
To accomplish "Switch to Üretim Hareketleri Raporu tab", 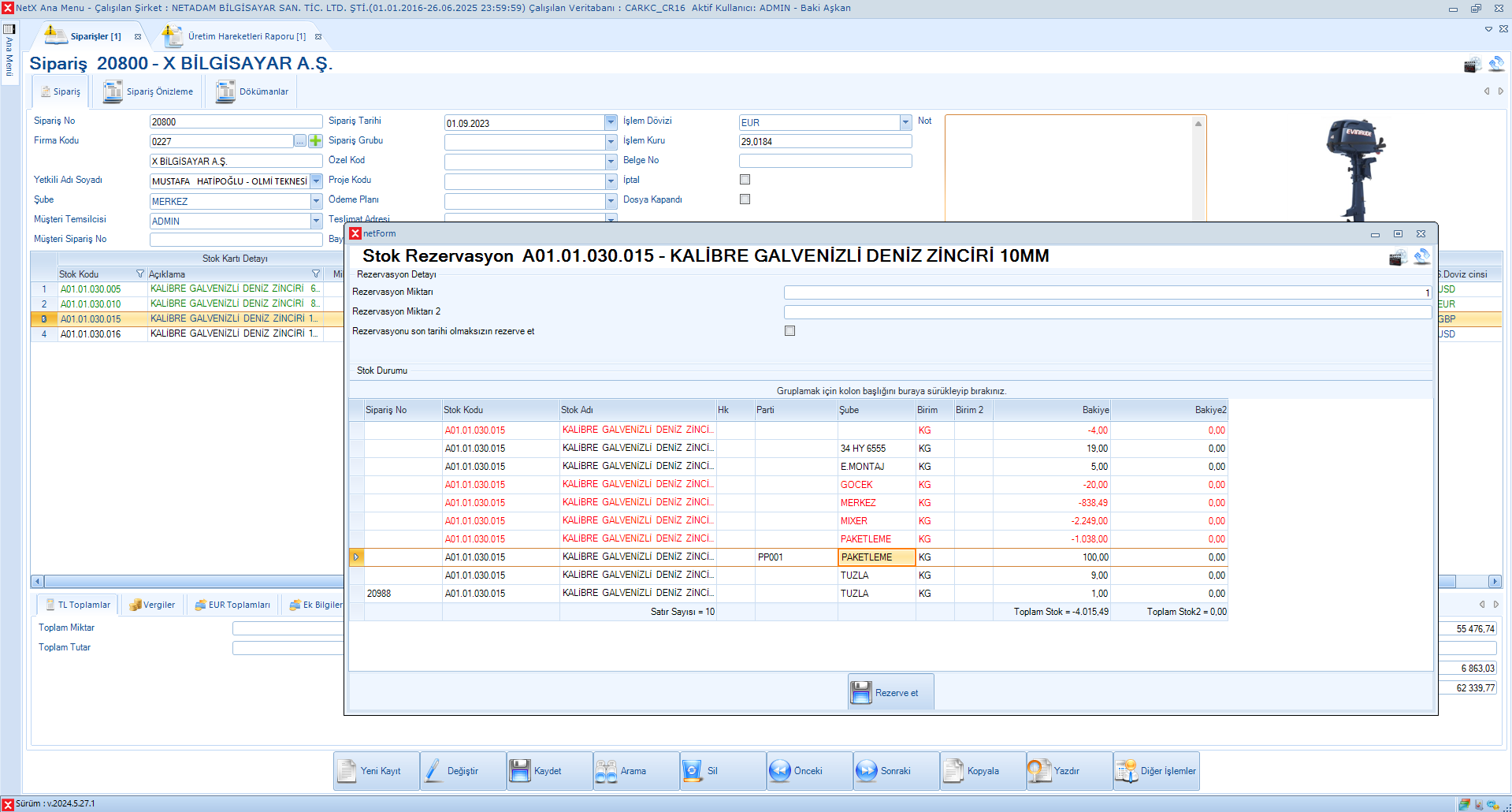I will (x=246, y=36).
